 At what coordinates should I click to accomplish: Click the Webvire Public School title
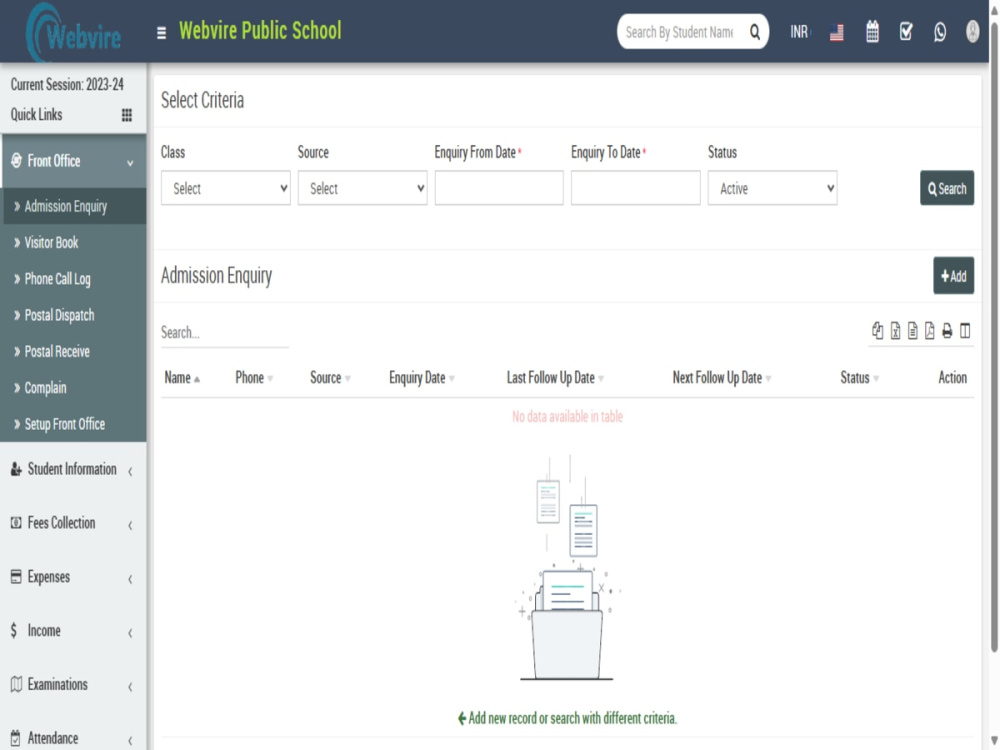click(x=260, y=31)
